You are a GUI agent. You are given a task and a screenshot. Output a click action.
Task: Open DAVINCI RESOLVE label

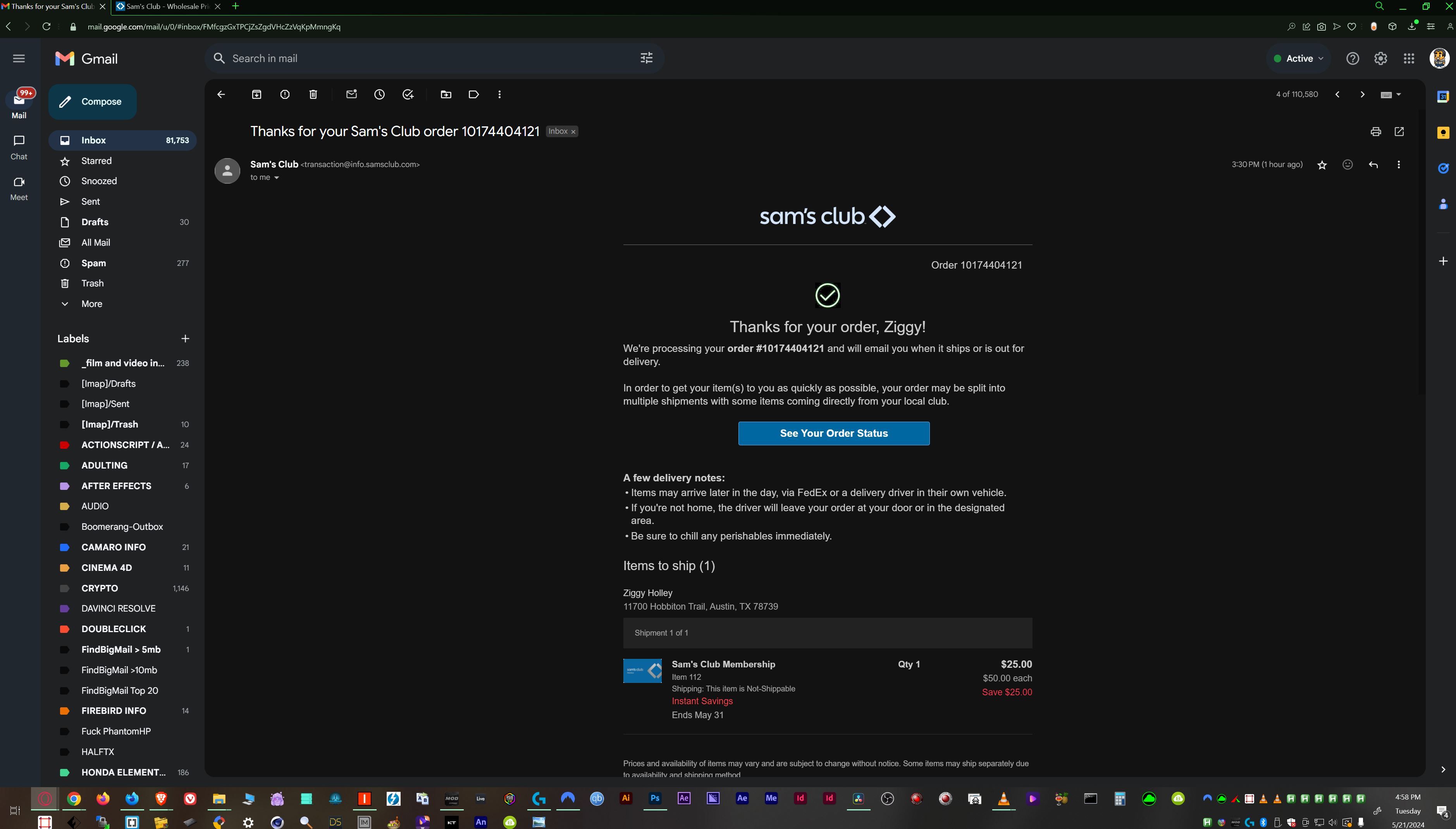coord(122,608)
